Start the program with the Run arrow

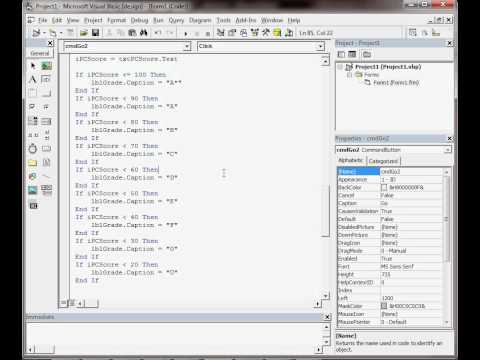pos(186,33)
